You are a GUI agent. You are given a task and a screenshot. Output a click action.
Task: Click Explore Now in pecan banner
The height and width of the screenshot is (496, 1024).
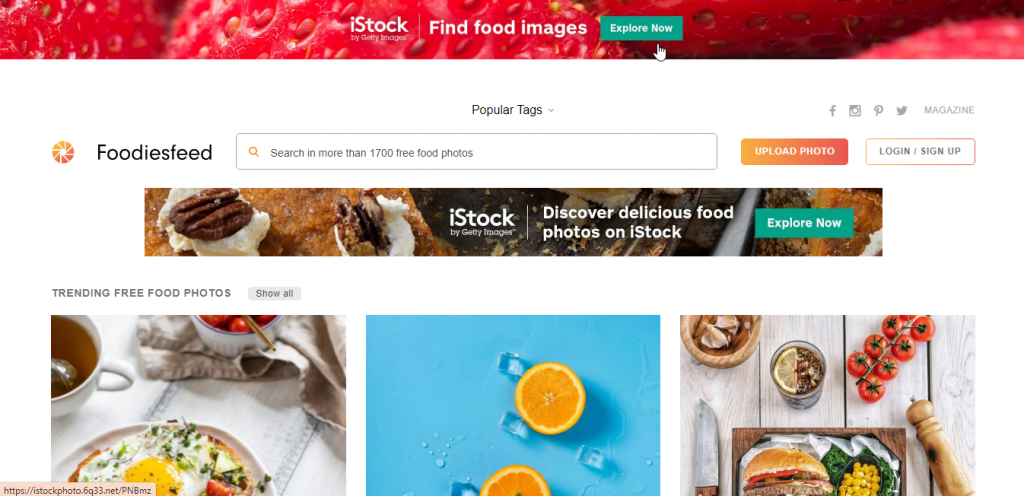pos(804,223)
